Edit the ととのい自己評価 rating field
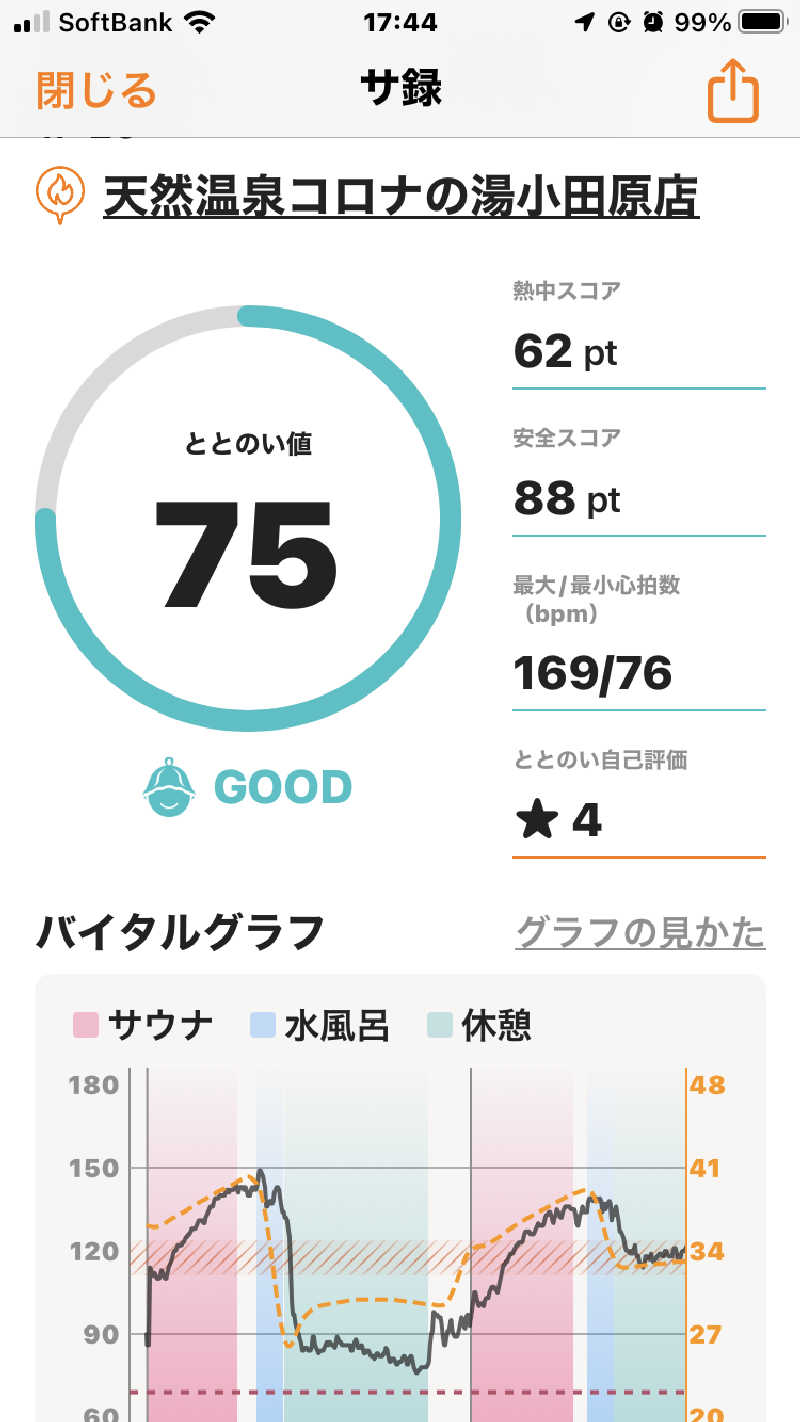Screen dimensions: 800x1422 point(639,822)
